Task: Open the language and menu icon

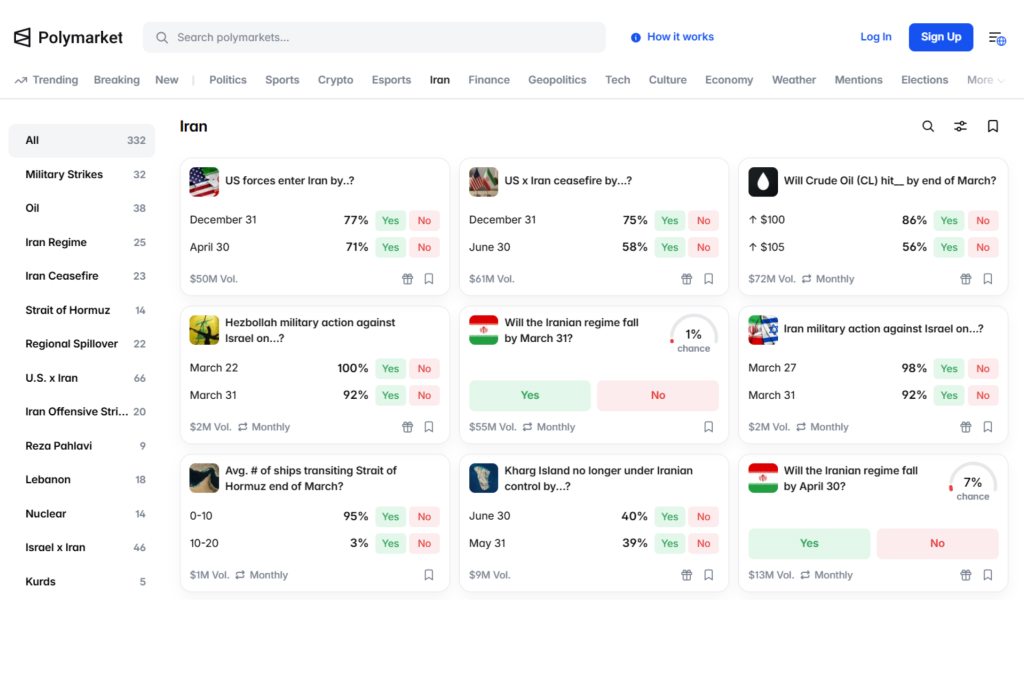Action: click(x=997, y=38)
